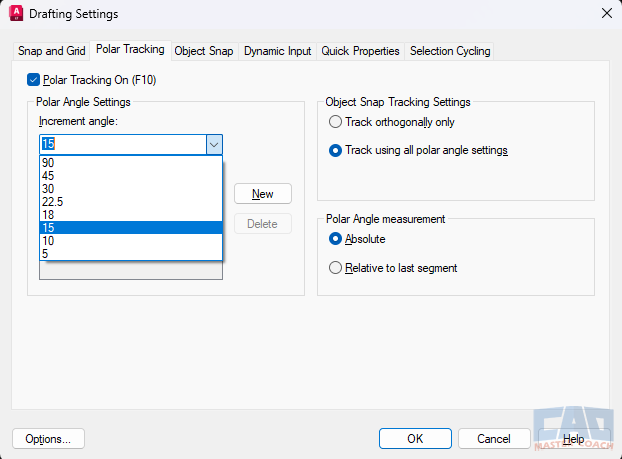Choose 10 from the increment angle list
622x459 pixels.
(131, 241)
